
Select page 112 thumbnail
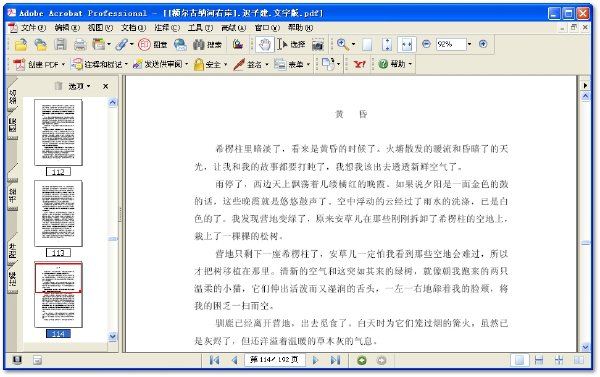(x=58, y=132)
